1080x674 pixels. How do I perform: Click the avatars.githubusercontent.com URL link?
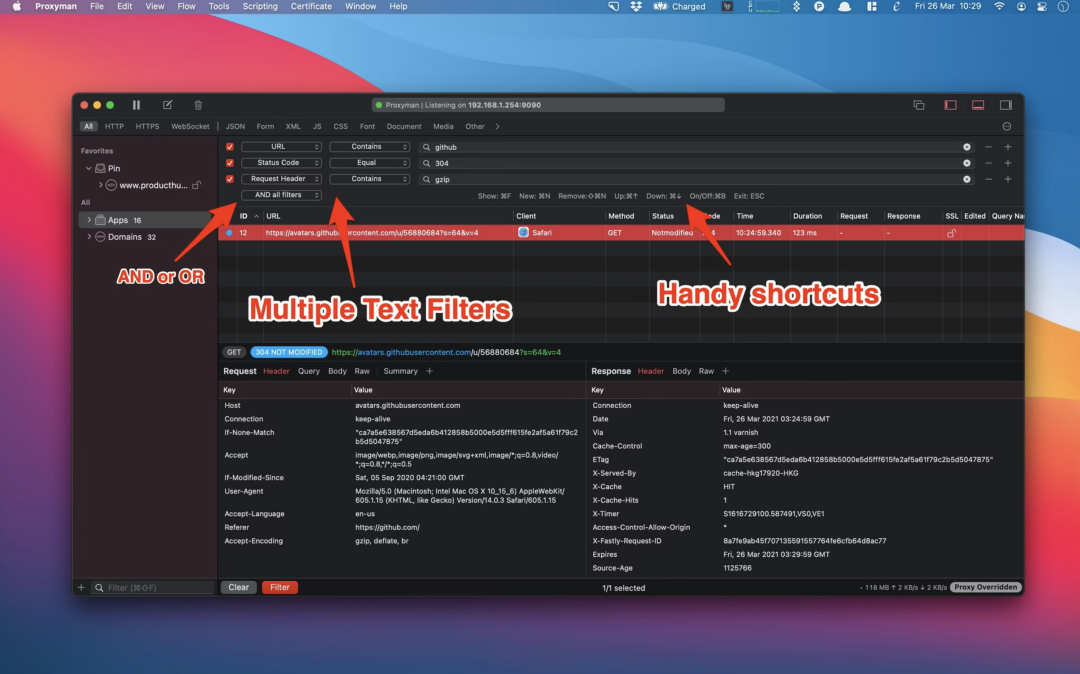[446, 352]
